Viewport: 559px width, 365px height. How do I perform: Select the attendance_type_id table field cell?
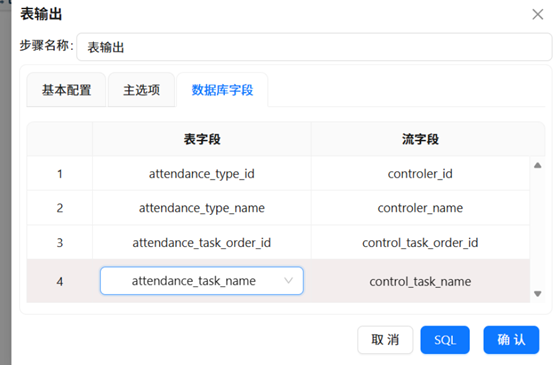coord(202,174)
